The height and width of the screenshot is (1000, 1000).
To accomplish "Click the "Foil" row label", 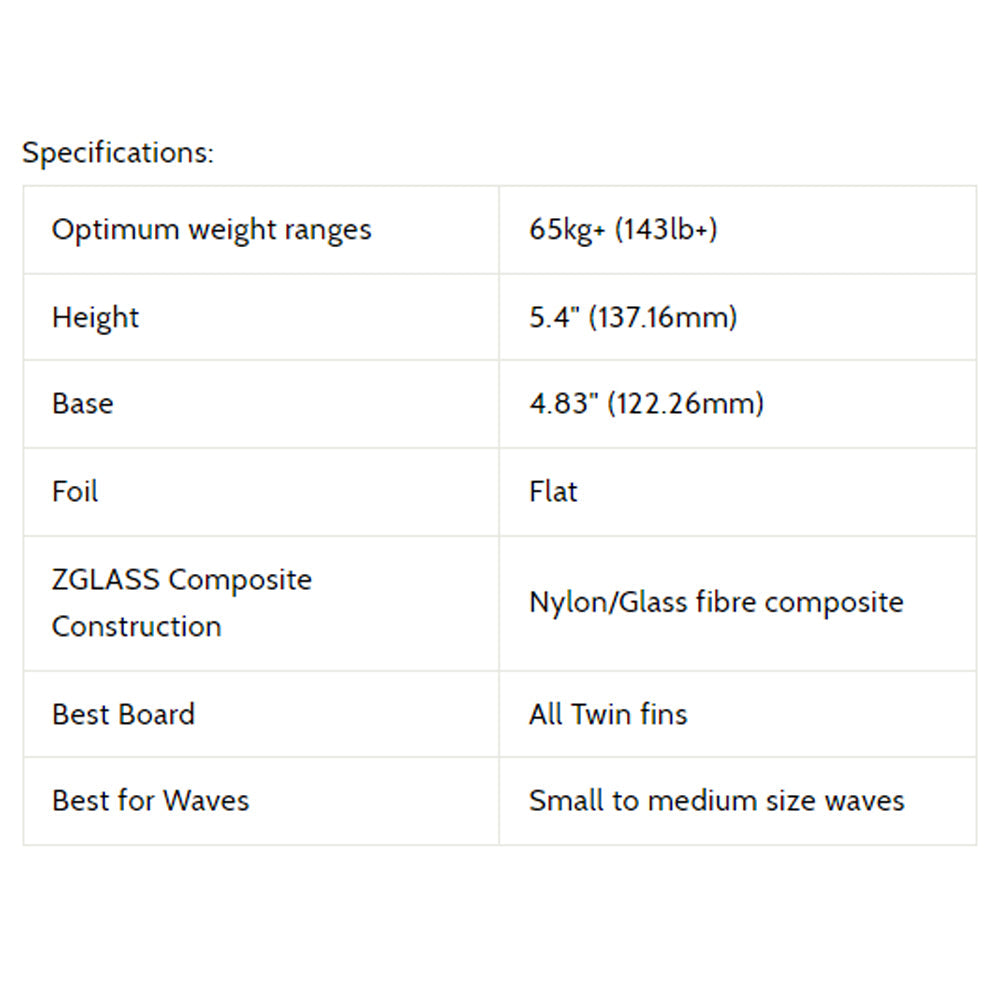I will coord(75,492).
